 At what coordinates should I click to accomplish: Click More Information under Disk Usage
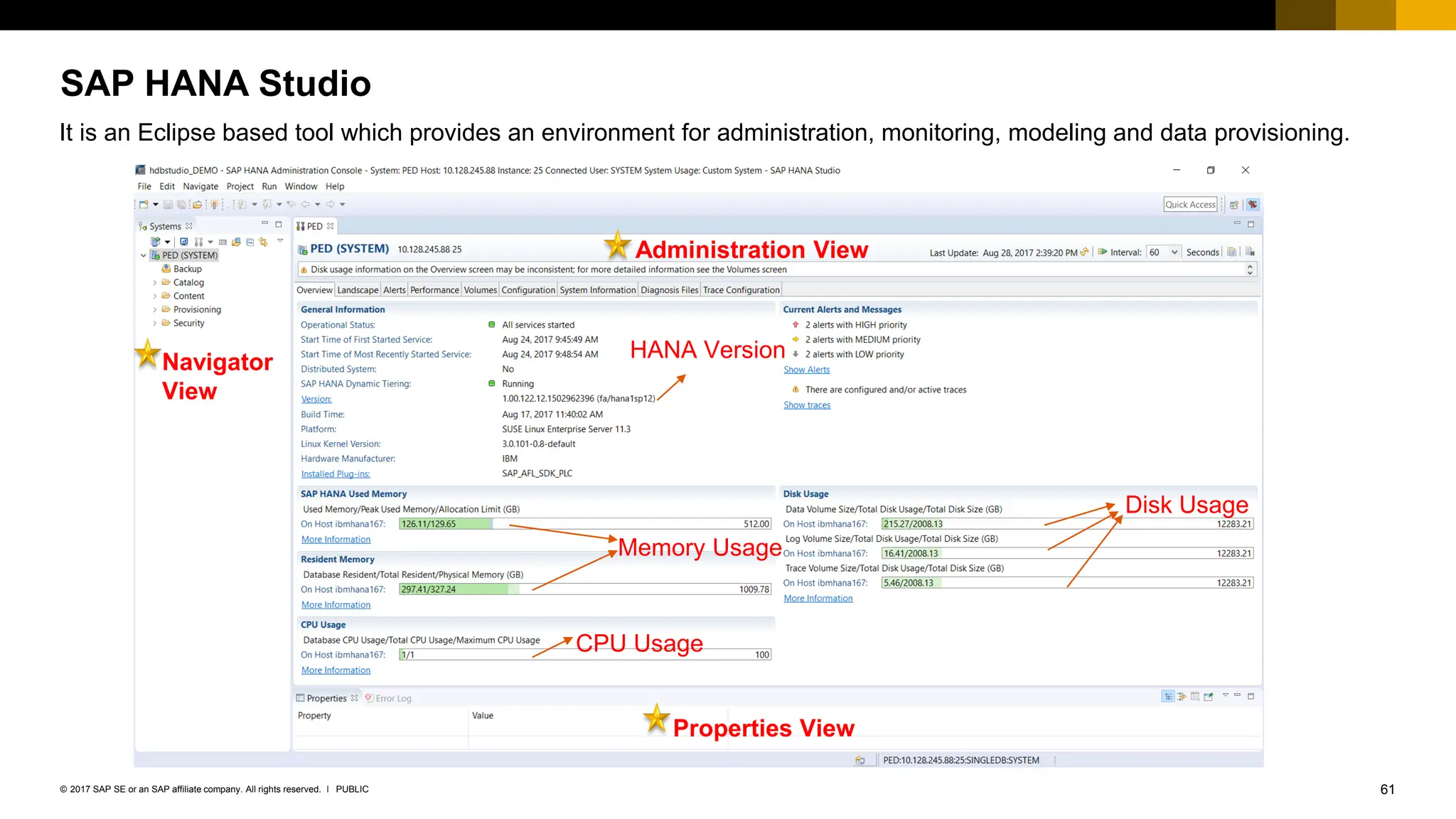(818, 599)
